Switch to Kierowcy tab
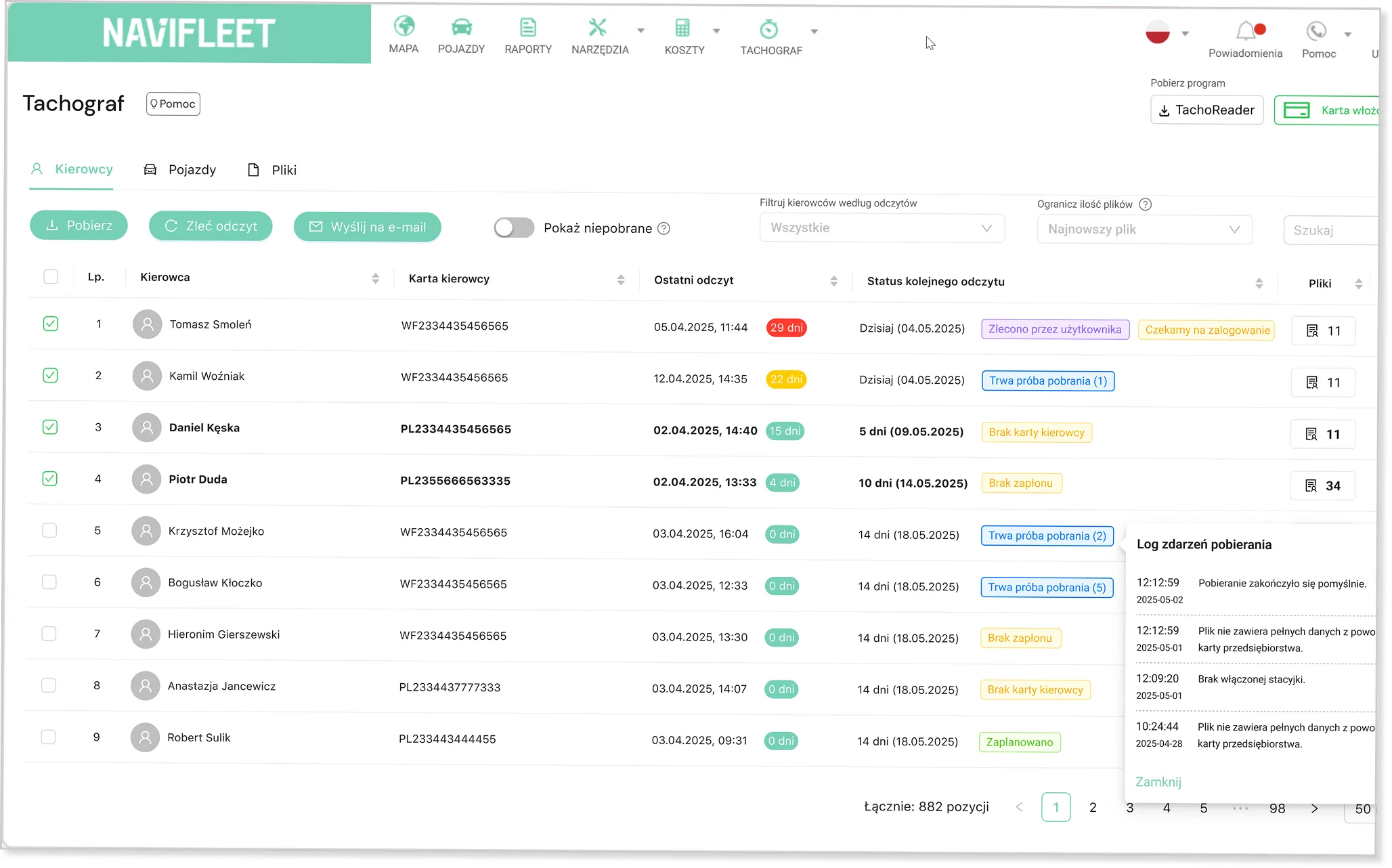This screenshot has width=1392, height=868. tap(72, 169)
